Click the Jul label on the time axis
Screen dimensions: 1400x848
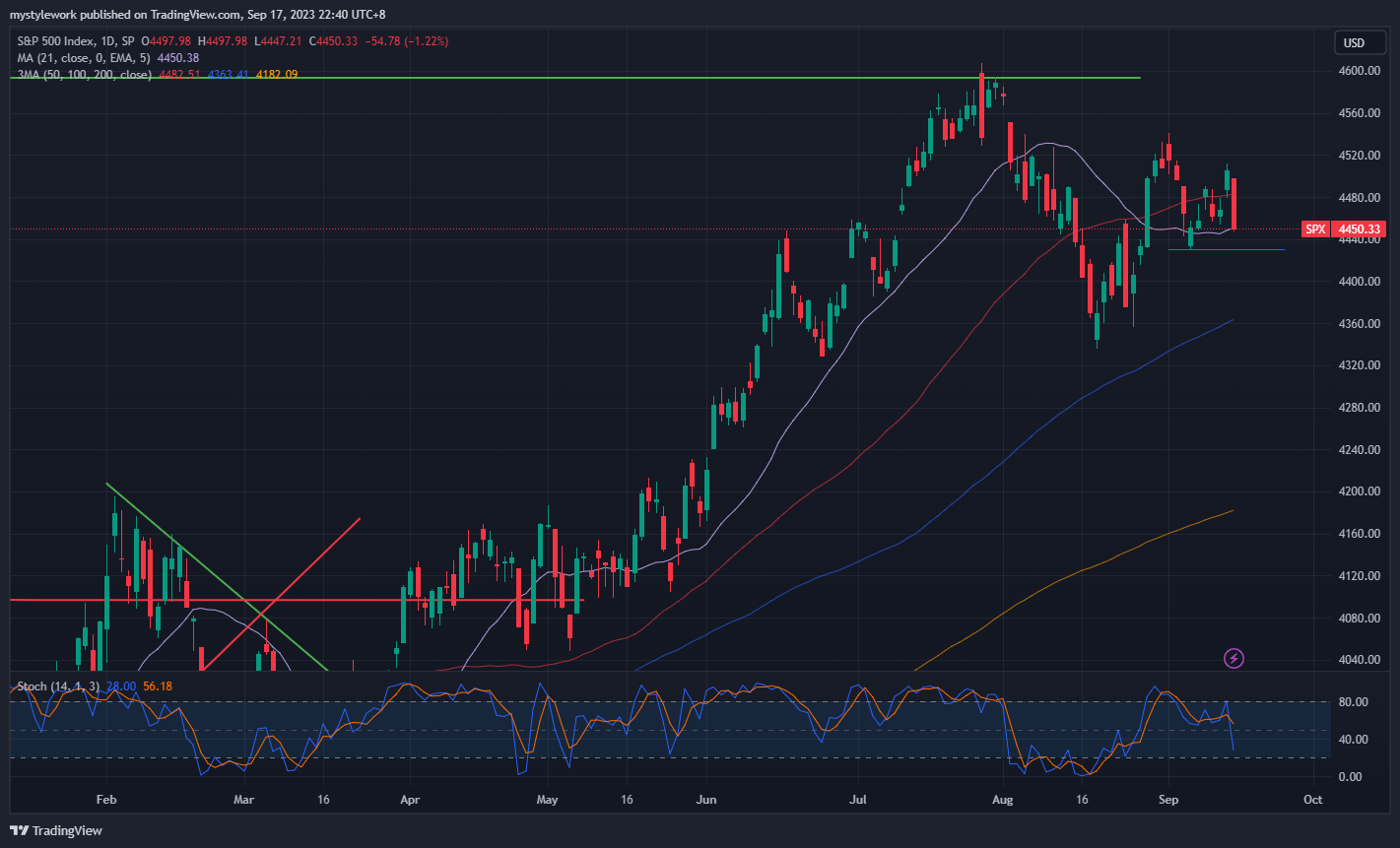pyautogui.click(x=858, y=800)
